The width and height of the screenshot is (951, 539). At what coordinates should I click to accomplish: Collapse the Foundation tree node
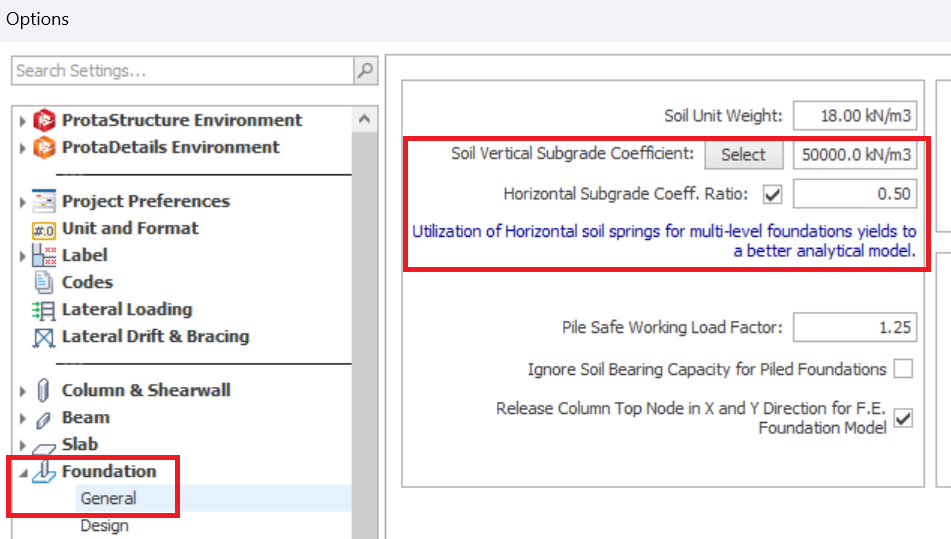[24, 472]
